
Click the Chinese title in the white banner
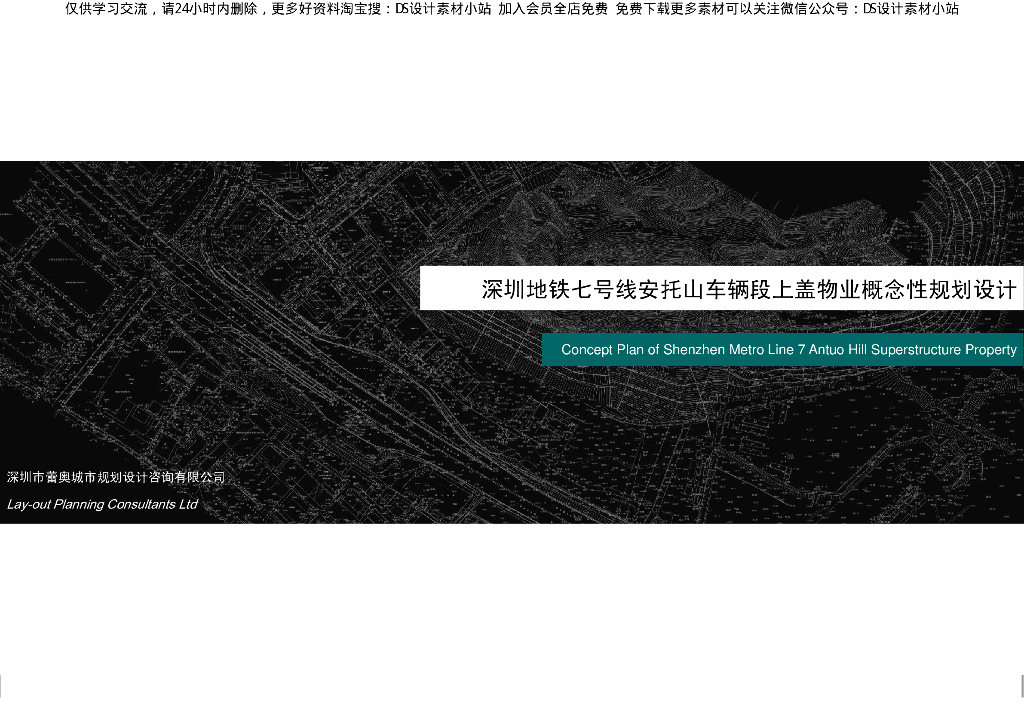coord(748,290)
